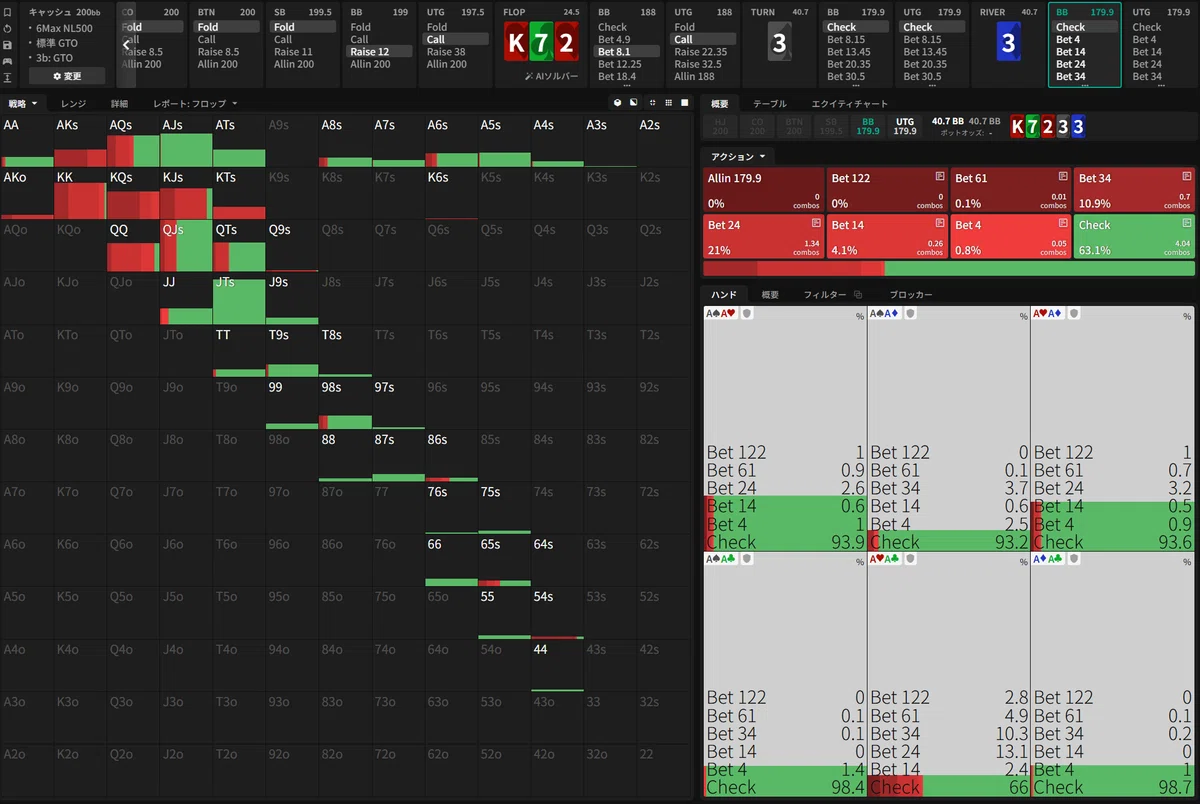Click the collapse header icon in left sidebar

[x=8, y=77]
